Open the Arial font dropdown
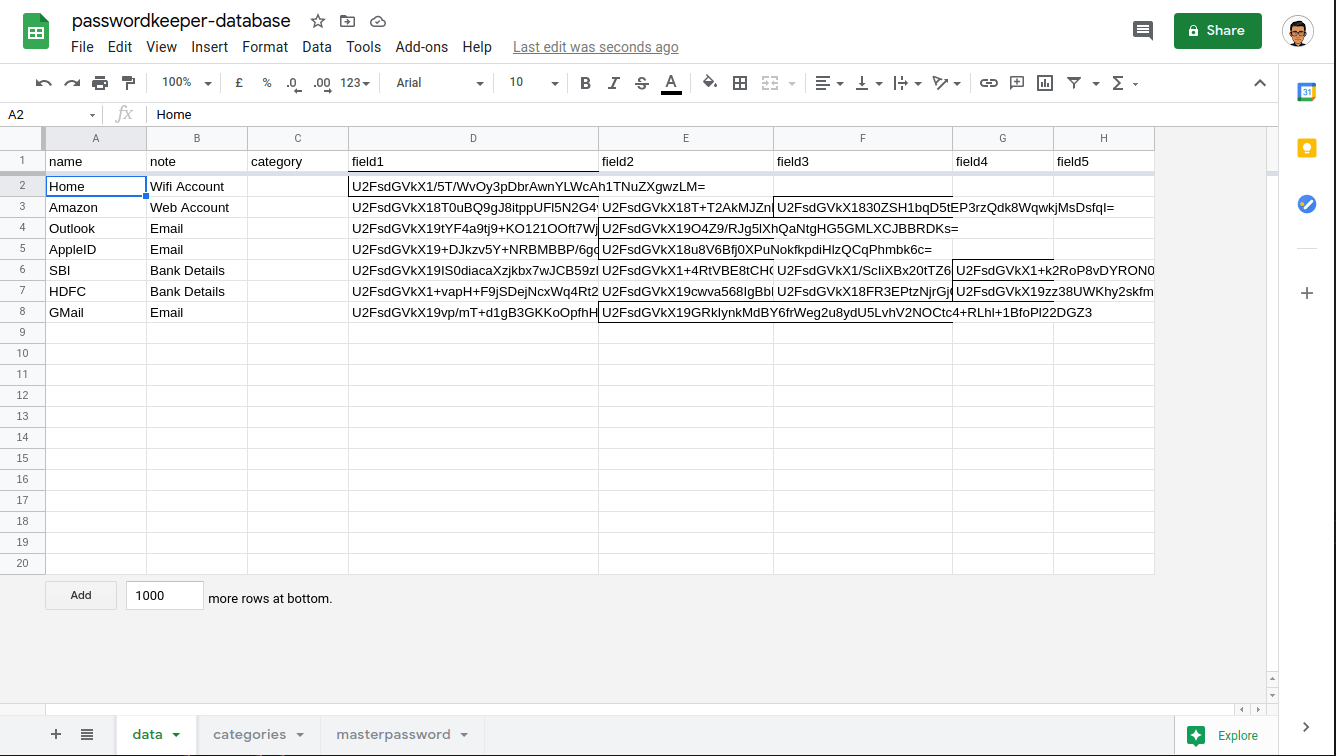This screenshot has width=1336, height=756. coord(439,83)
